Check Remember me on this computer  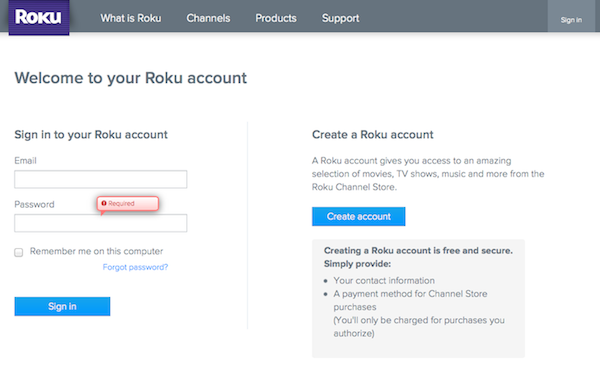(18, 252)
